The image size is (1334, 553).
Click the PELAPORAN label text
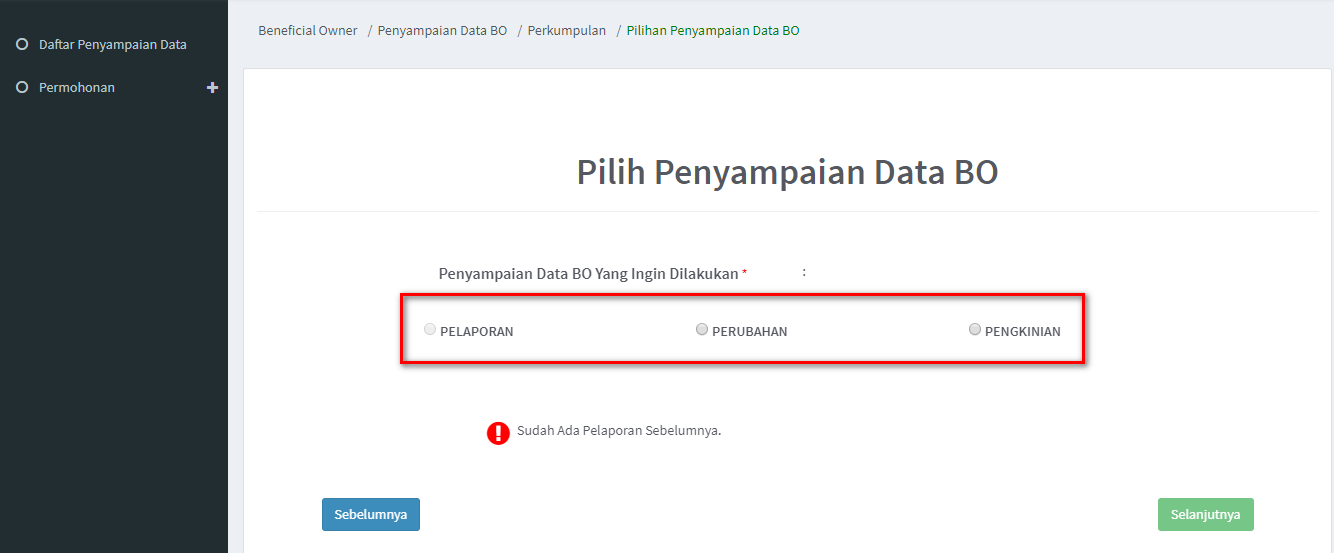pos(477,332)
